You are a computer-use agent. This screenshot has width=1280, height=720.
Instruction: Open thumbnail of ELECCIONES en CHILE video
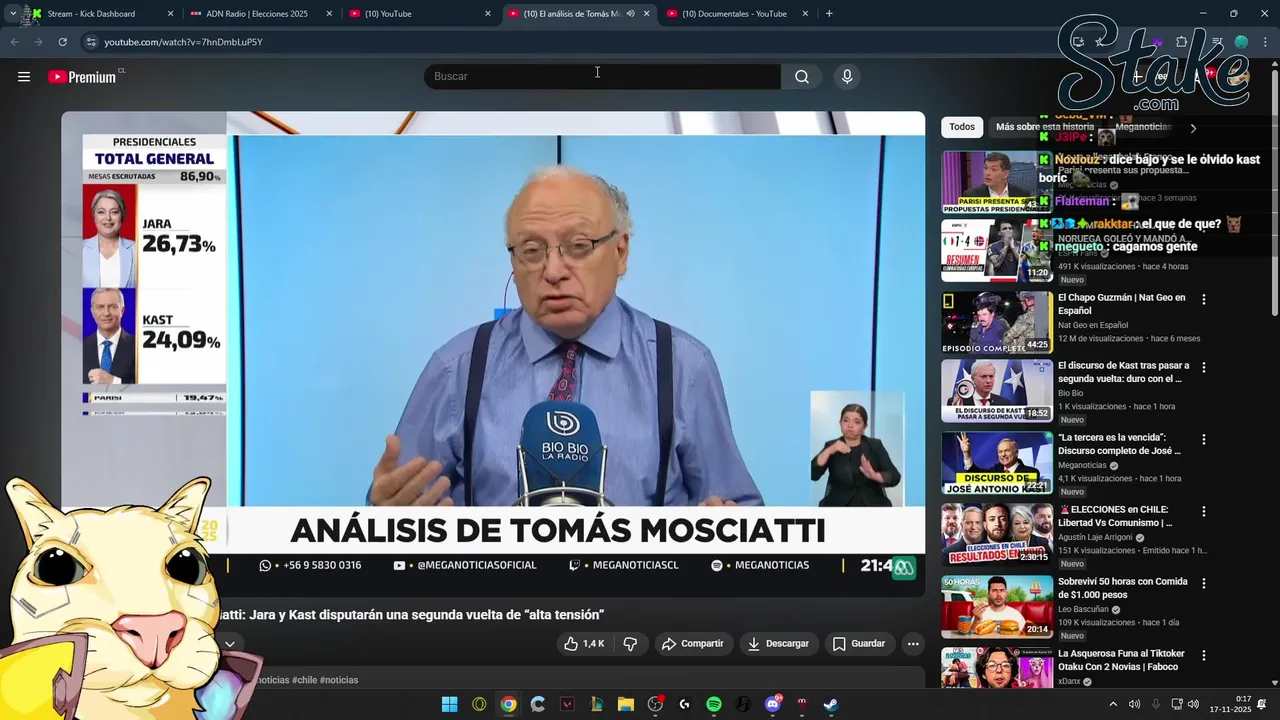pyautogui.click(x=997, y=535)
